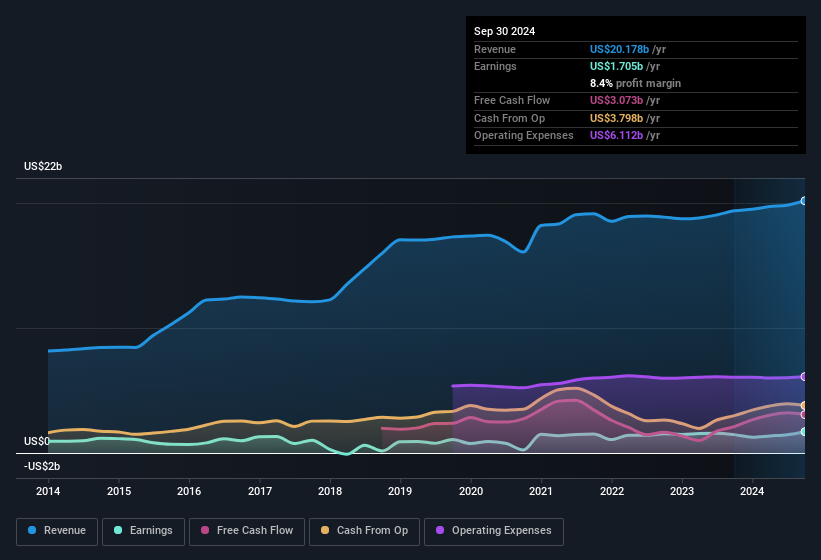This screenshot has height=560, width=821.
Task: Click the purple Operating Expenses end-point marker
Action: [803, 377]
